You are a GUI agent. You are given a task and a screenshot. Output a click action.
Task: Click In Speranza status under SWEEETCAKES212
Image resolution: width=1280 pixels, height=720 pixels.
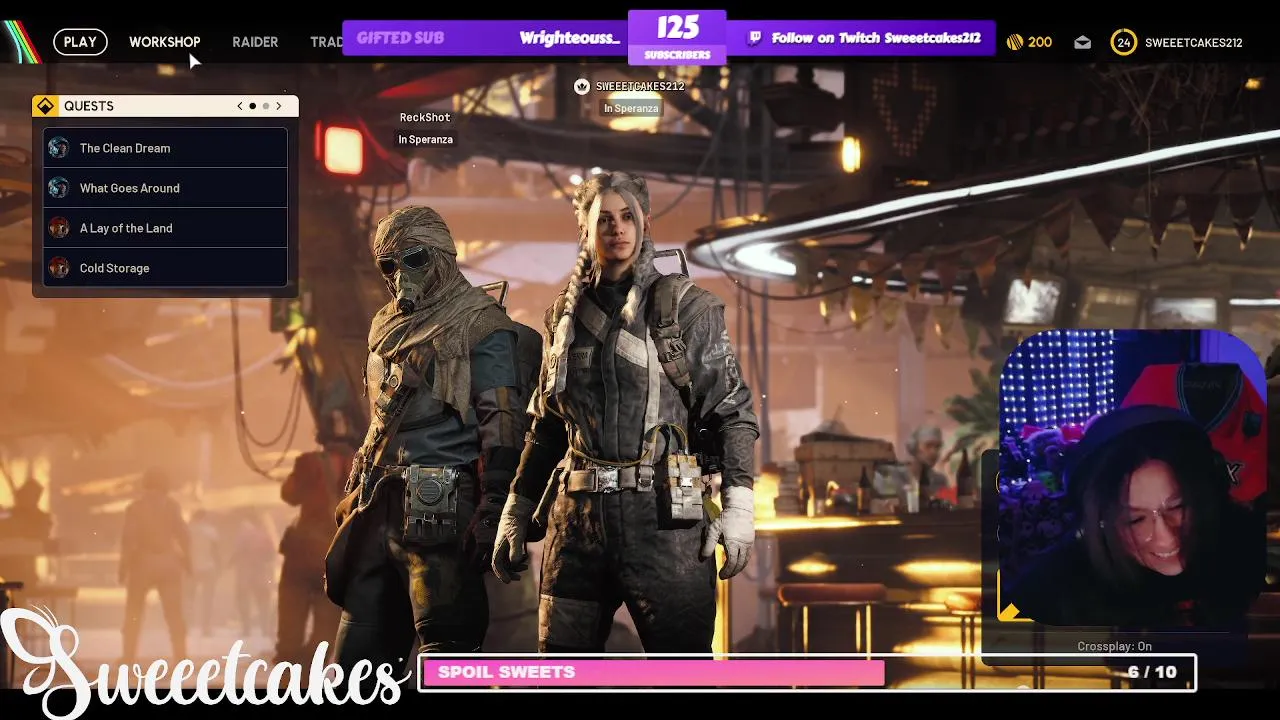point(631,108)
